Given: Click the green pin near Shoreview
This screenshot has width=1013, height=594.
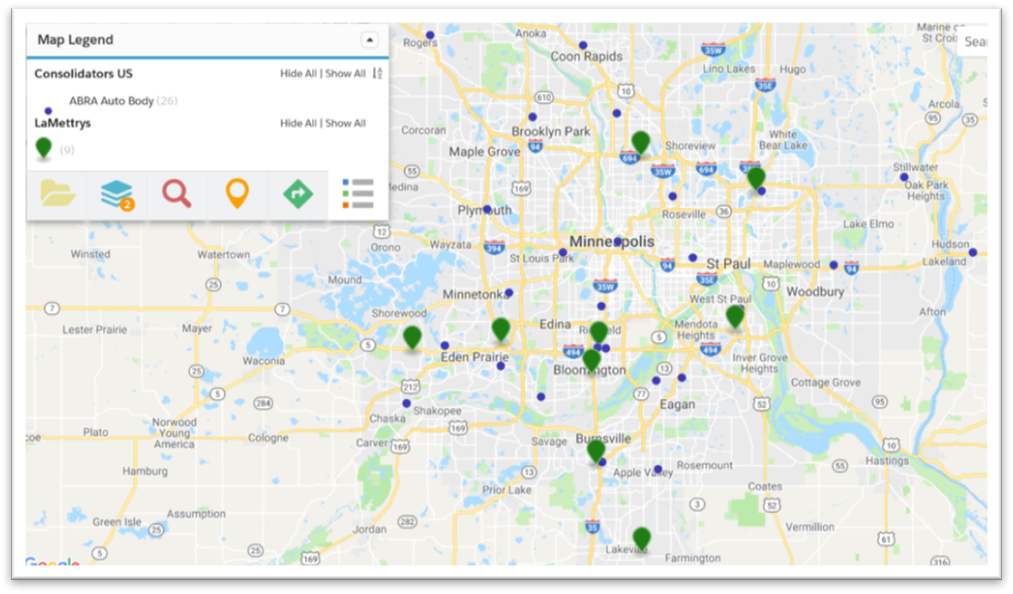Looking at the screenshot, I should pos(640,142).
